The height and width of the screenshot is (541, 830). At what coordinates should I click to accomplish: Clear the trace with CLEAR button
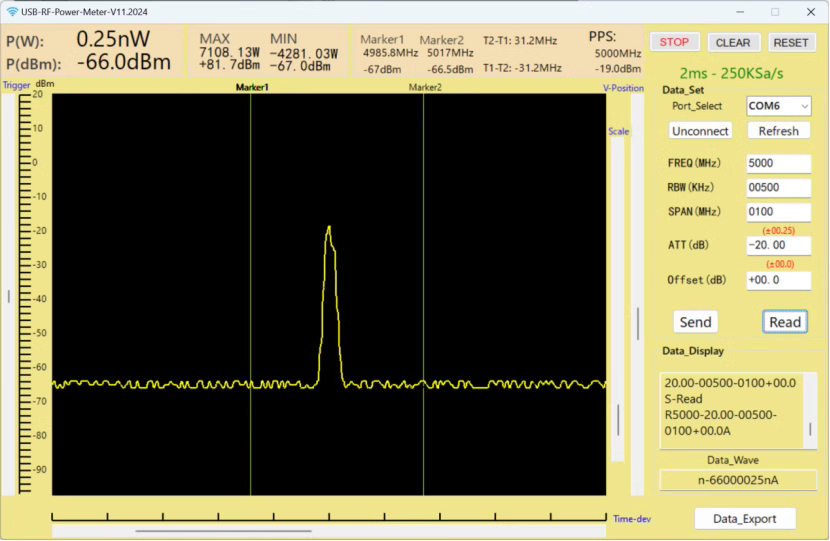(x=733, y=42)
